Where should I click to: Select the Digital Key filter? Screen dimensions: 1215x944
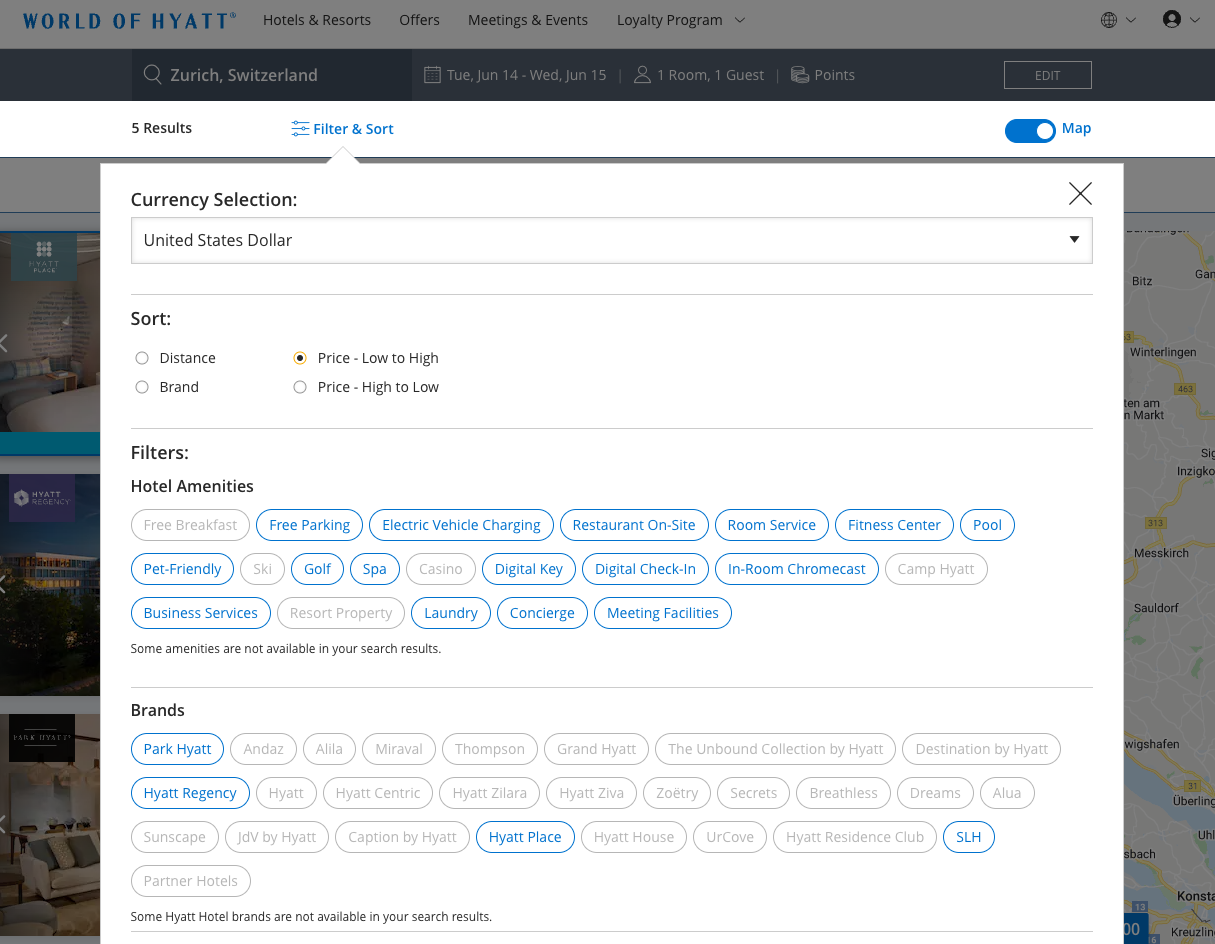coord(529,569)
